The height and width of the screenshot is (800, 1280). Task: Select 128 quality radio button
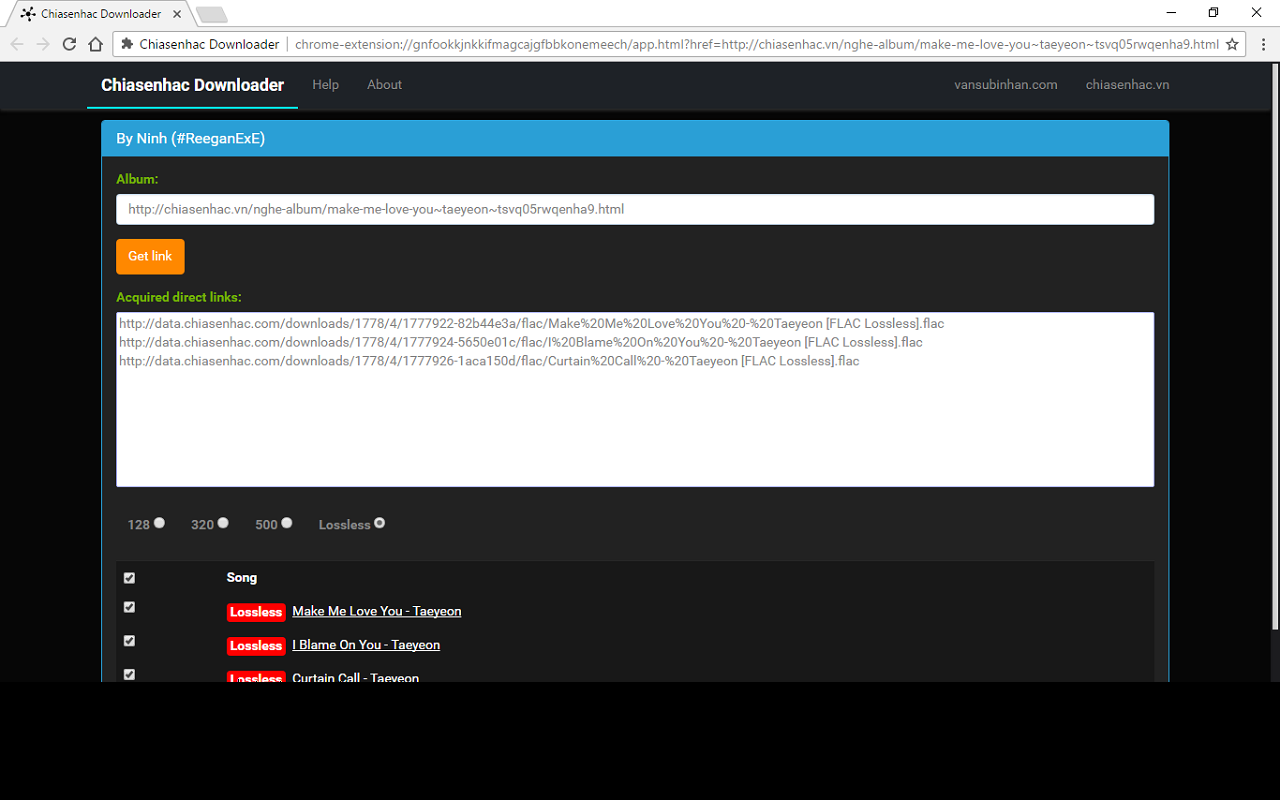[159, 523]
